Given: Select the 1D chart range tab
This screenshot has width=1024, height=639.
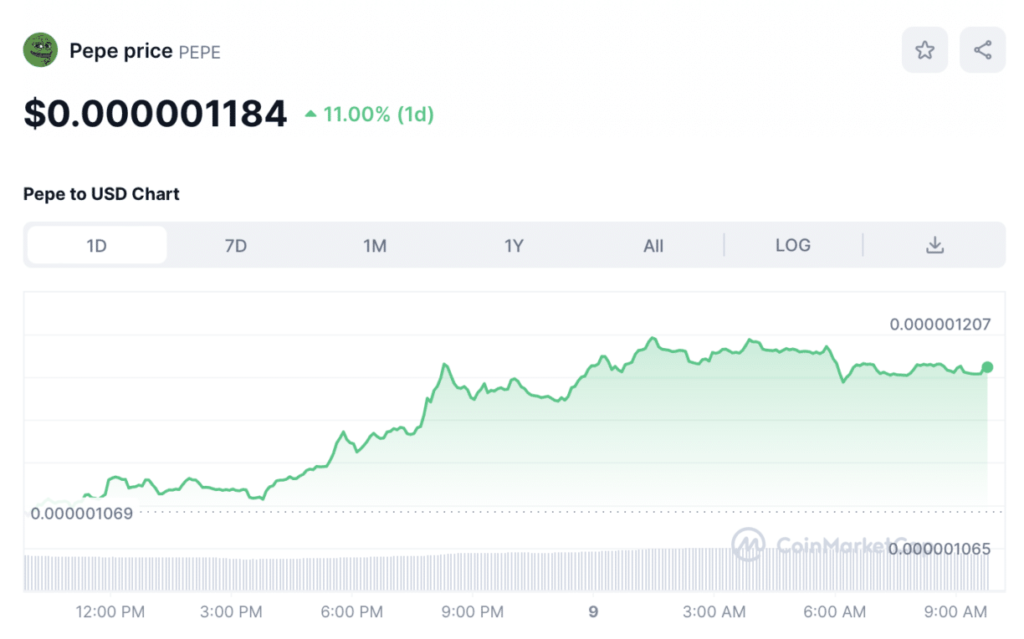Looking at the screenshot, I should click(x=97, y=245).
